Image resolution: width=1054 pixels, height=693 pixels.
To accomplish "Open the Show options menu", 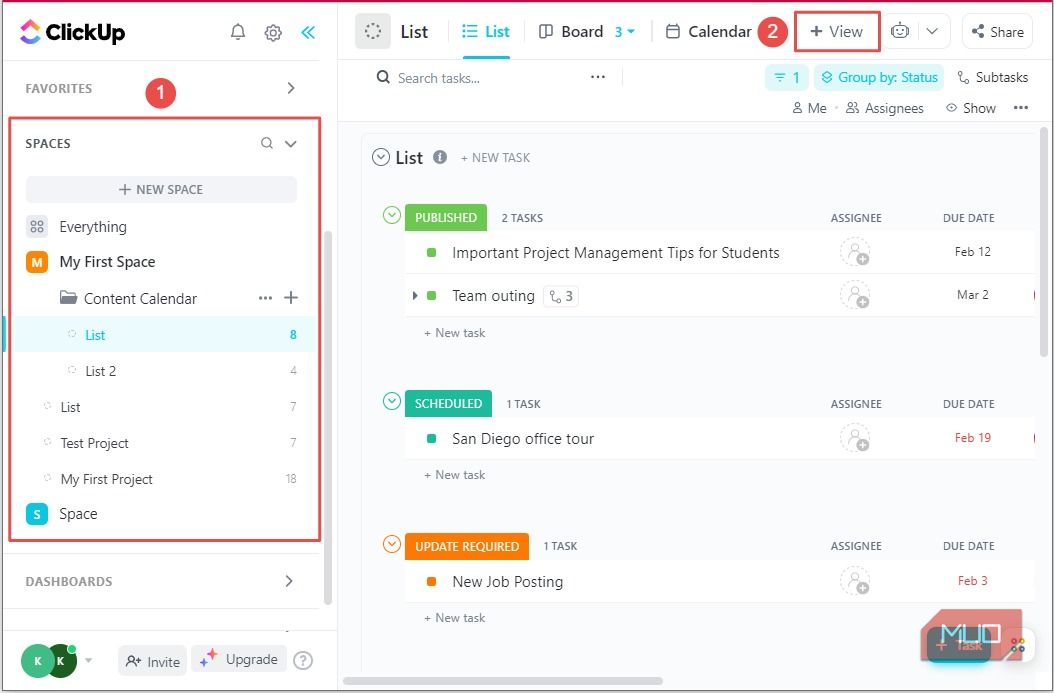I will point(971,108).
